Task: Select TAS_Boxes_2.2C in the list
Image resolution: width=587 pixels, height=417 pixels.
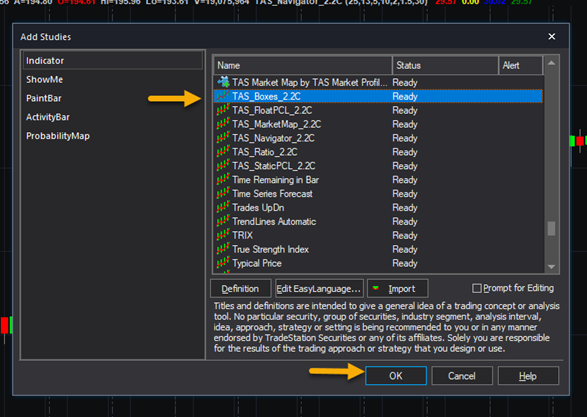Action: [378, 96]
